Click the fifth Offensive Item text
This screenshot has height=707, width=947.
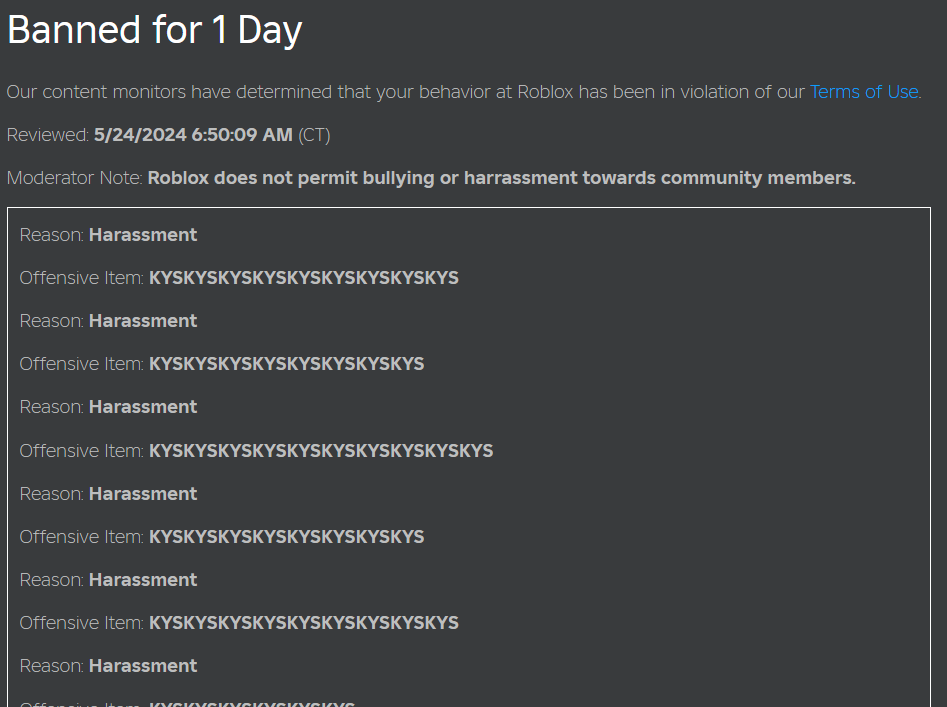point(303,623)
